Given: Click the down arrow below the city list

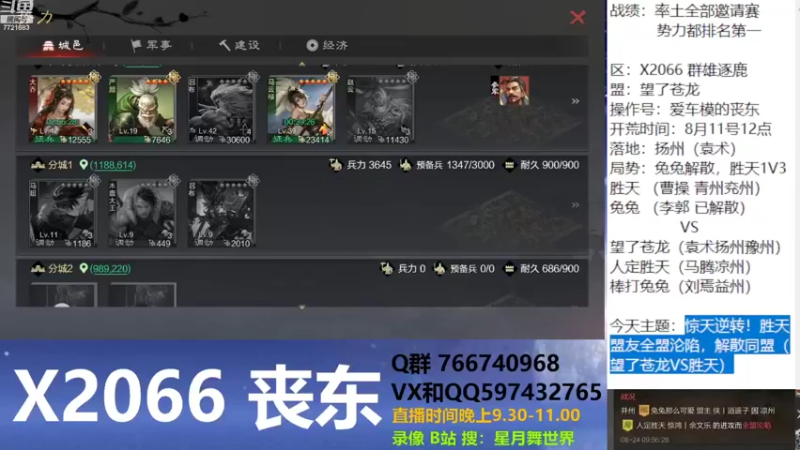Looking at the screenshot, I should click(302, 307).
